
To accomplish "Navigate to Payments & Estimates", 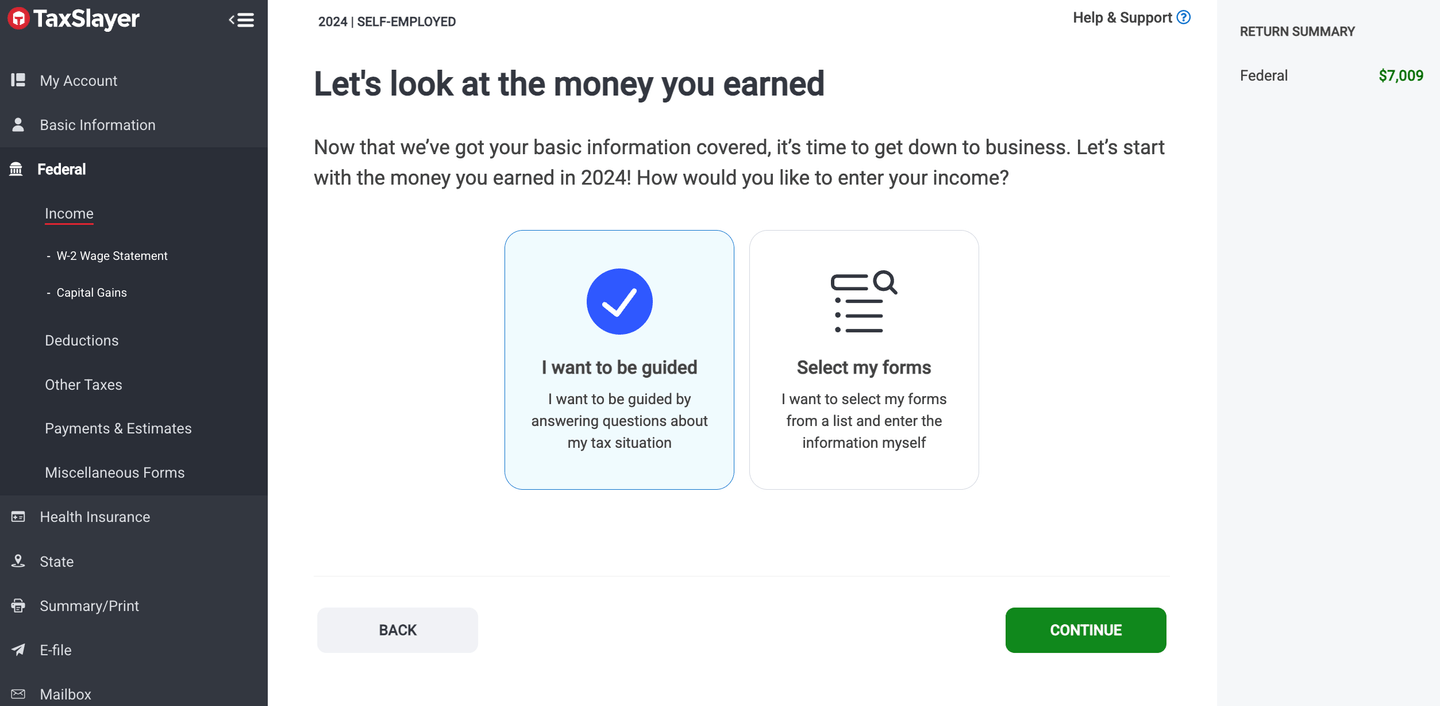I will tap(118, 429).
